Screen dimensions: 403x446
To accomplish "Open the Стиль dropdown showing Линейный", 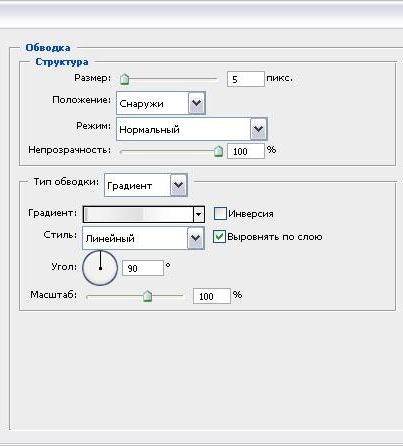I will coord(143,238).
